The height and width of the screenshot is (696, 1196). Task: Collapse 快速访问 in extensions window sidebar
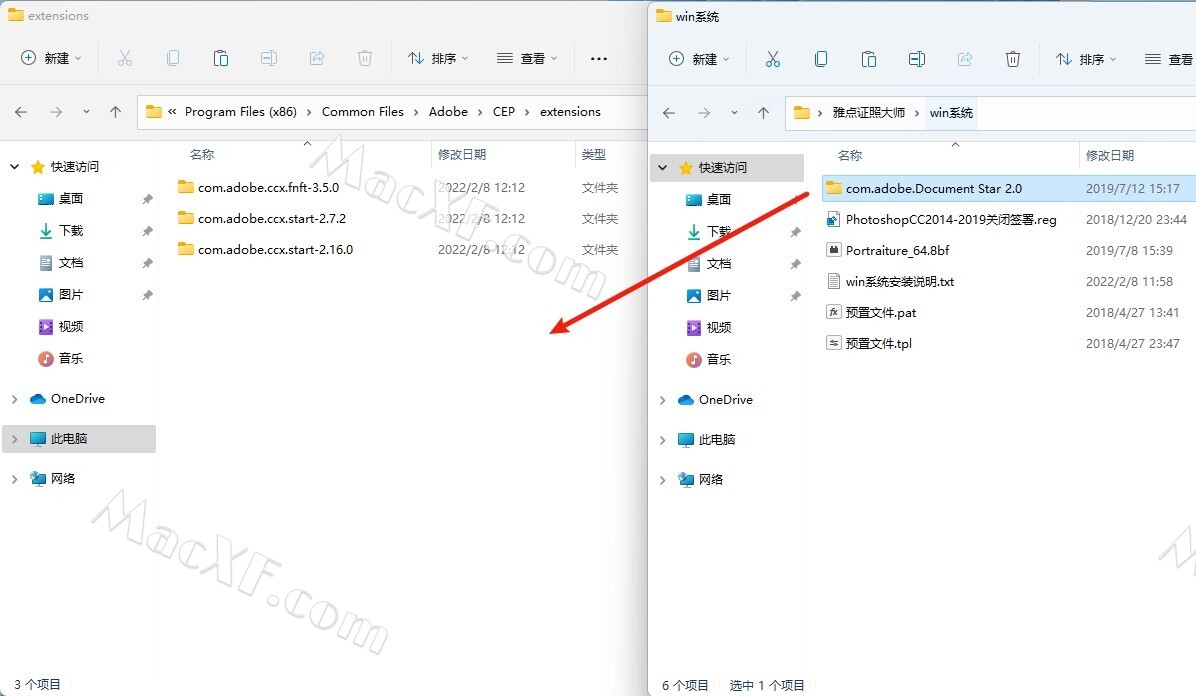14,166
